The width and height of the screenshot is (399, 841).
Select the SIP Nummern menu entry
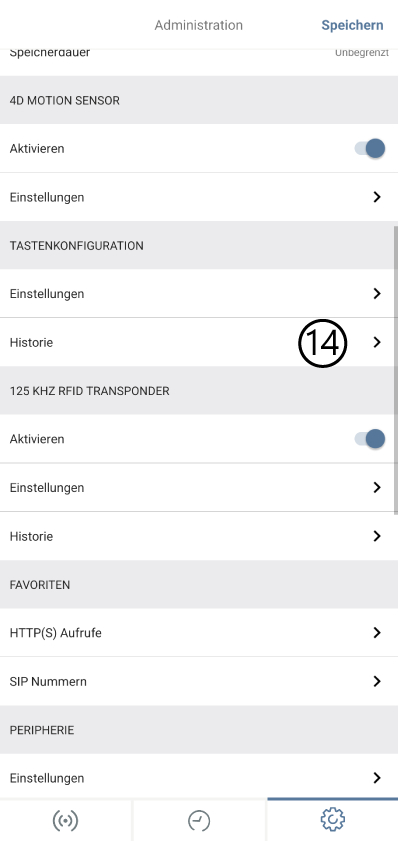tap(200, 681)
